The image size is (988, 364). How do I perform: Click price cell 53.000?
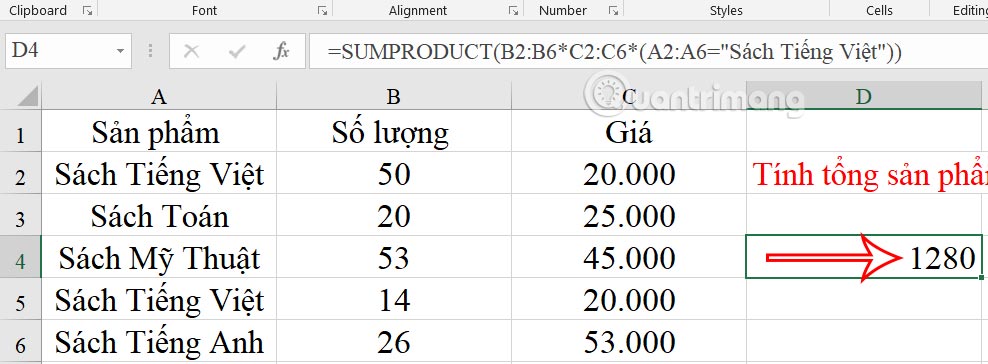point(629,341)
